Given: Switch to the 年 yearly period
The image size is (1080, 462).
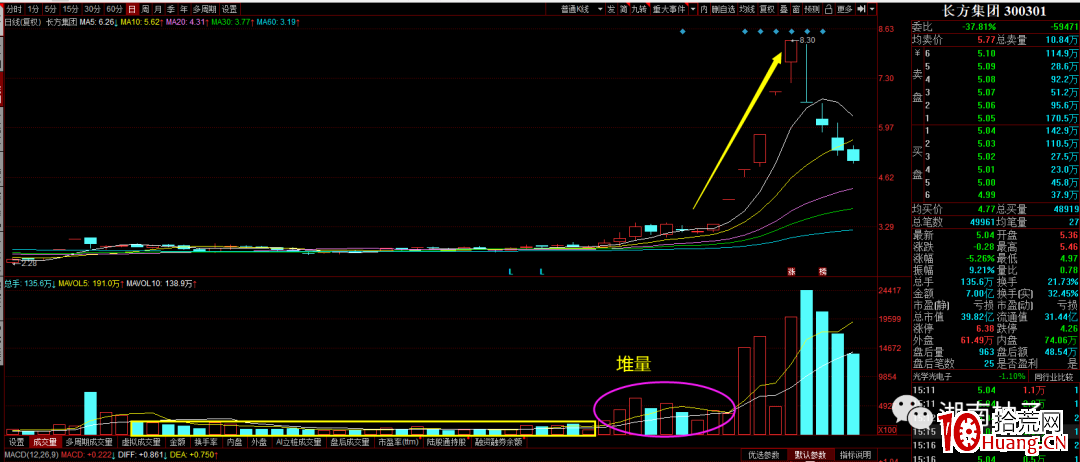Looking at the screenshot, I should [x=184, y=9].
